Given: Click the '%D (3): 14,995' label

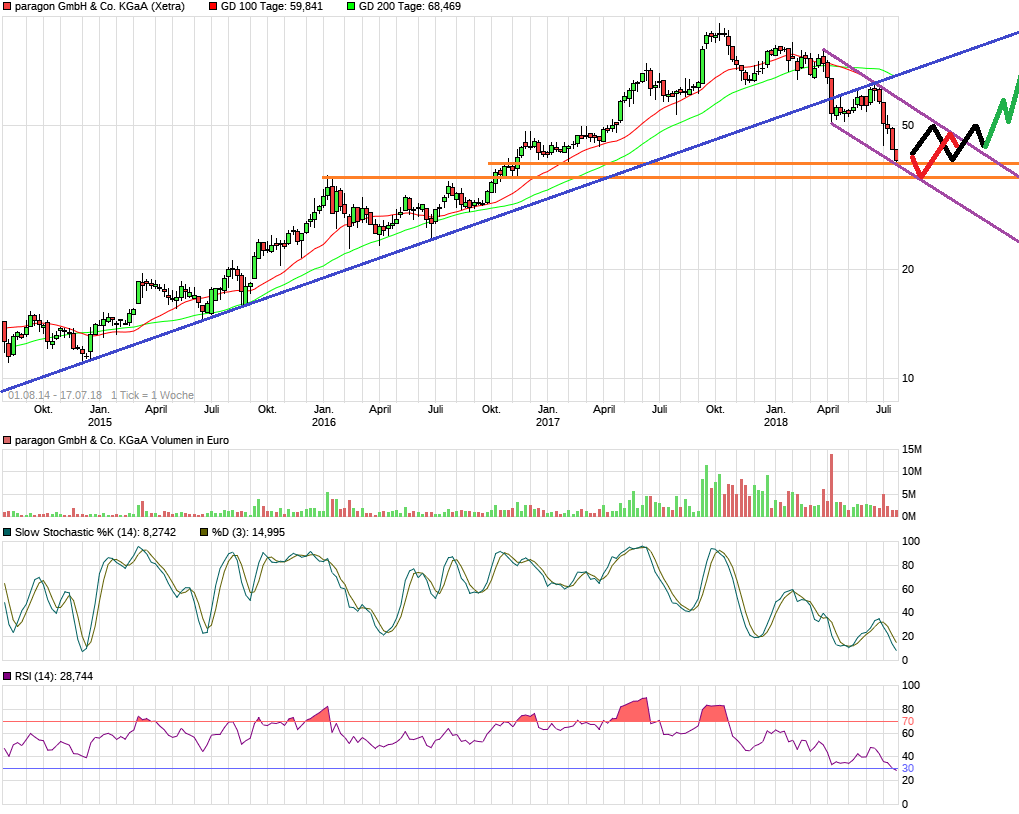Looking at the screenshot, I should point(248,532).
